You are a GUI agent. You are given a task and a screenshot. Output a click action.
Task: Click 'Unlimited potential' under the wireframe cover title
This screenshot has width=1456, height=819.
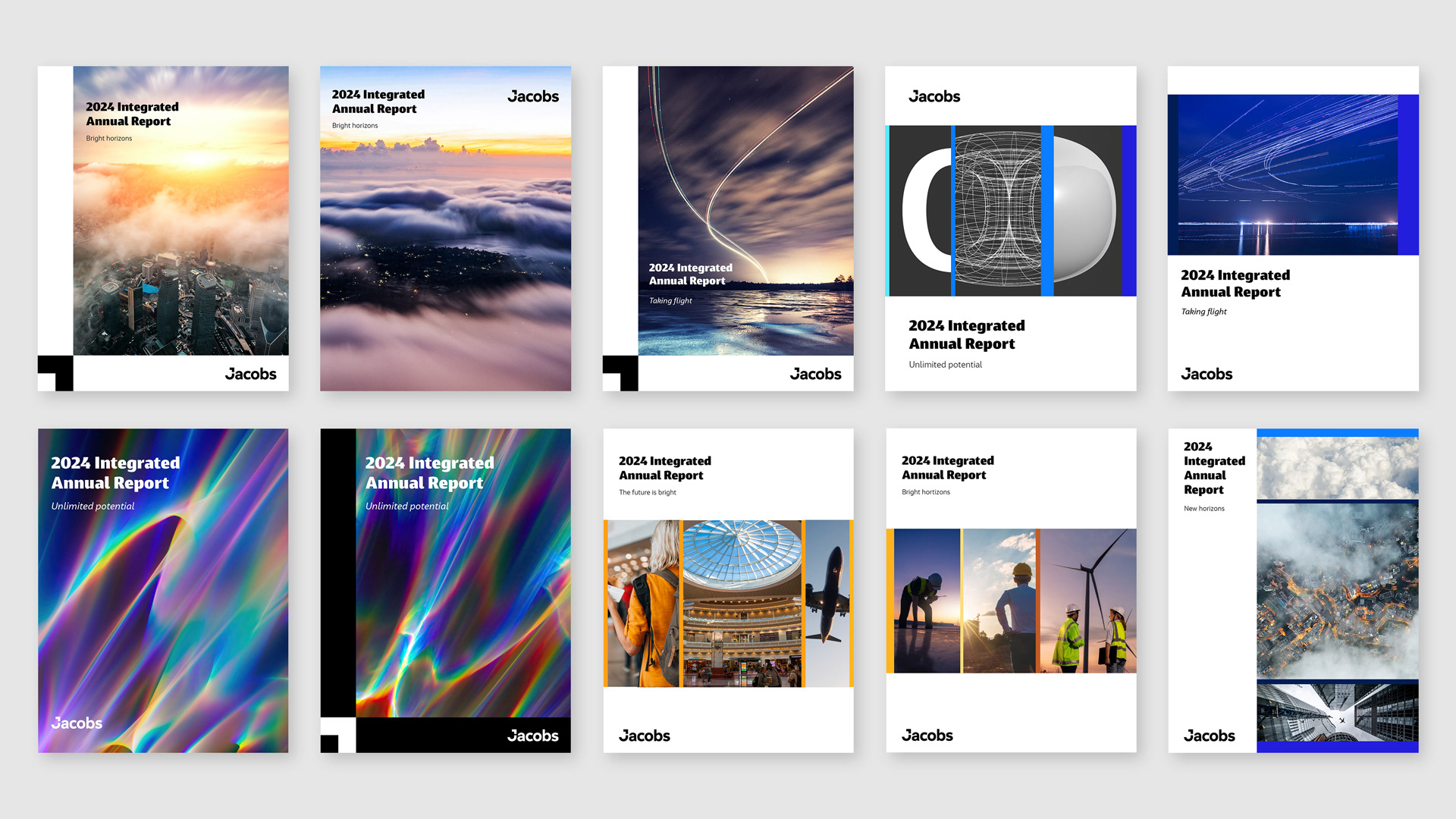pyautogui.click(x=945, y=365)
